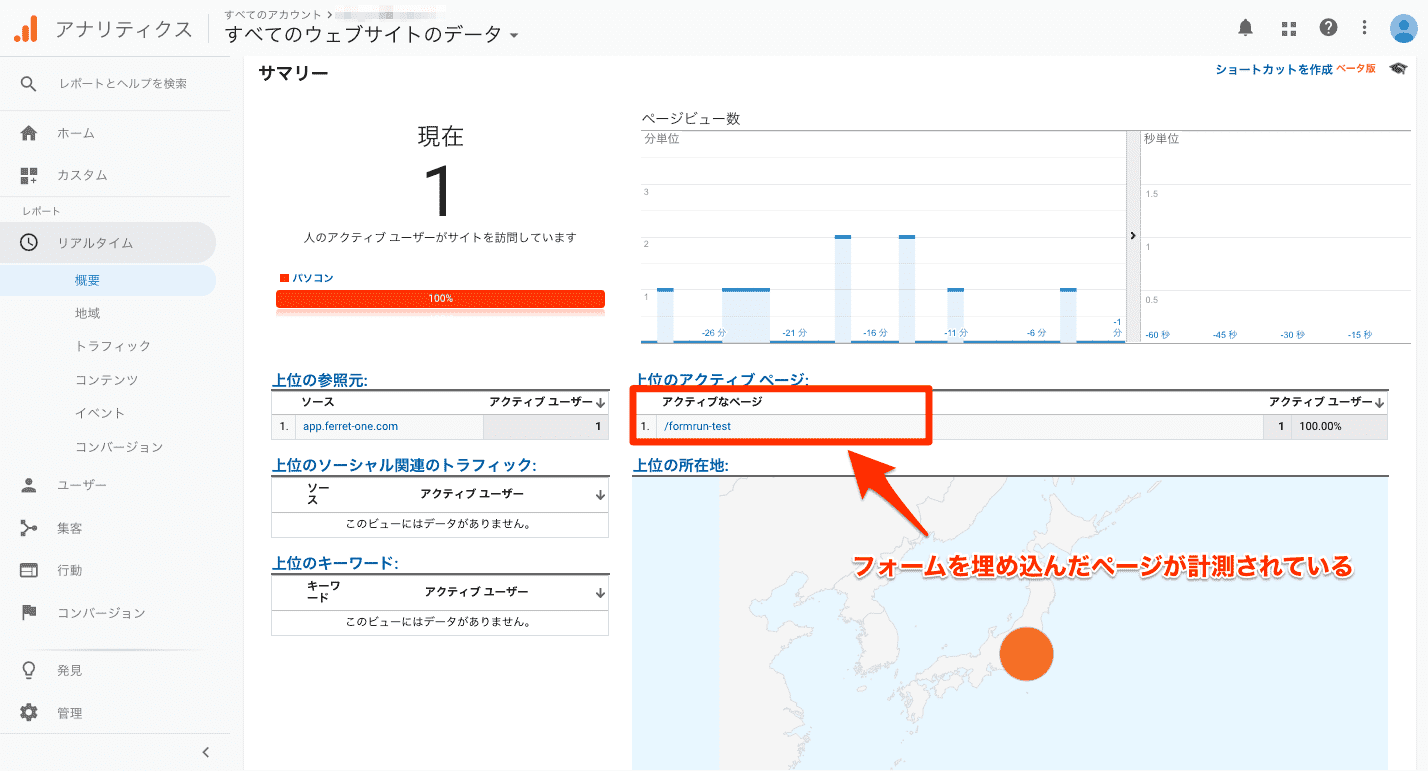
Task: Expand the pageview chart with the right arrow
Action: click(x=1132, y=235)
